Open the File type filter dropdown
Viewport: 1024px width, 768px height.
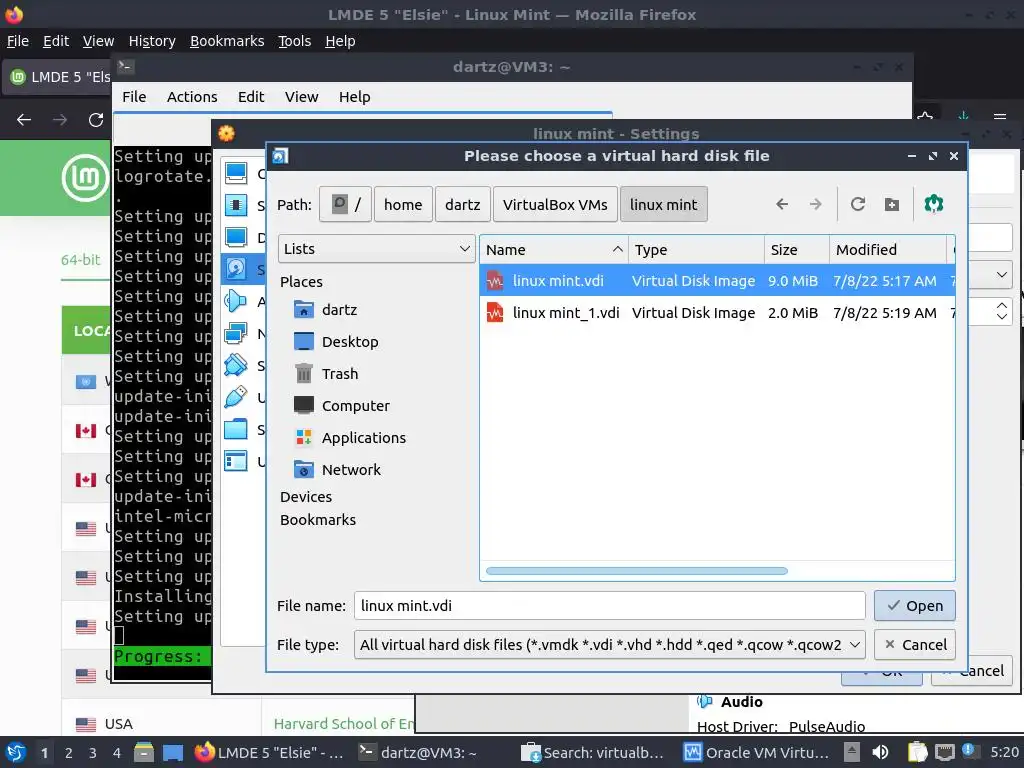609,645
